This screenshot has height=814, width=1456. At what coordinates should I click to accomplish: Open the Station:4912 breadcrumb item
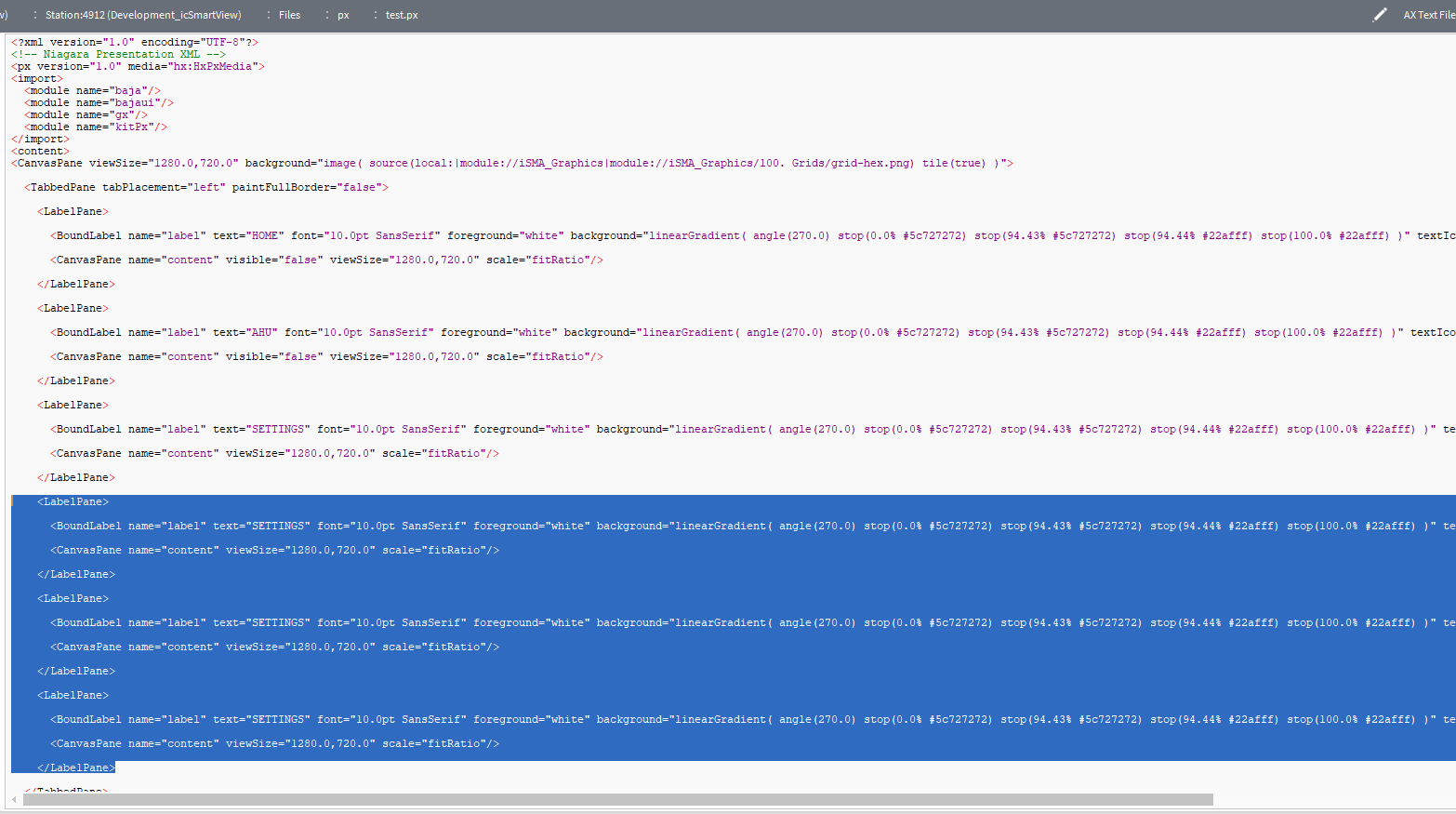tap(142, 15)
